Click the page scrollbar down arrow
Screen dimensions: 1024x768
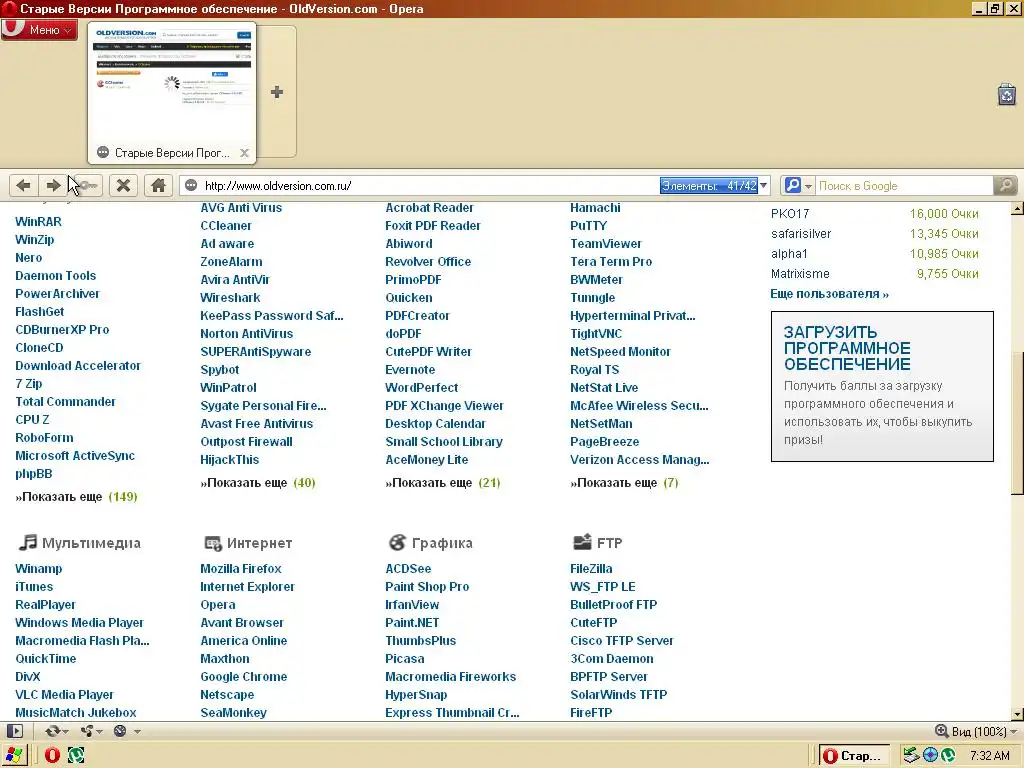1017,714
